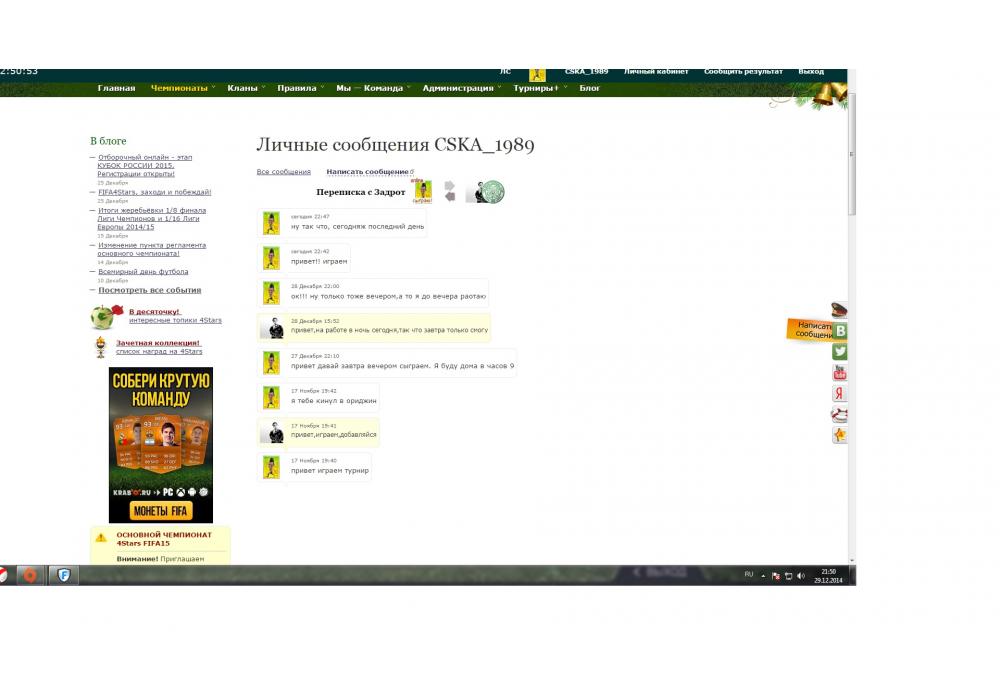Click the lifebuoy help sidebar icon

coord(839,414)
